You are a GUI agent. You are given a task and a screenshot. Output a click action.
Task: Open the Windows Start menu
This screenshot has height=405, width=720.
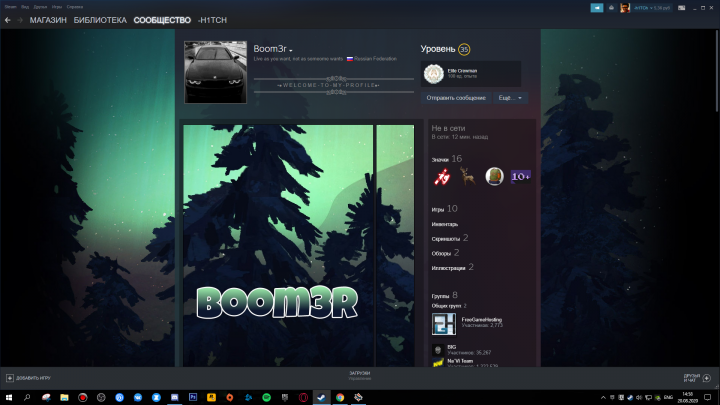coord(9,397)
